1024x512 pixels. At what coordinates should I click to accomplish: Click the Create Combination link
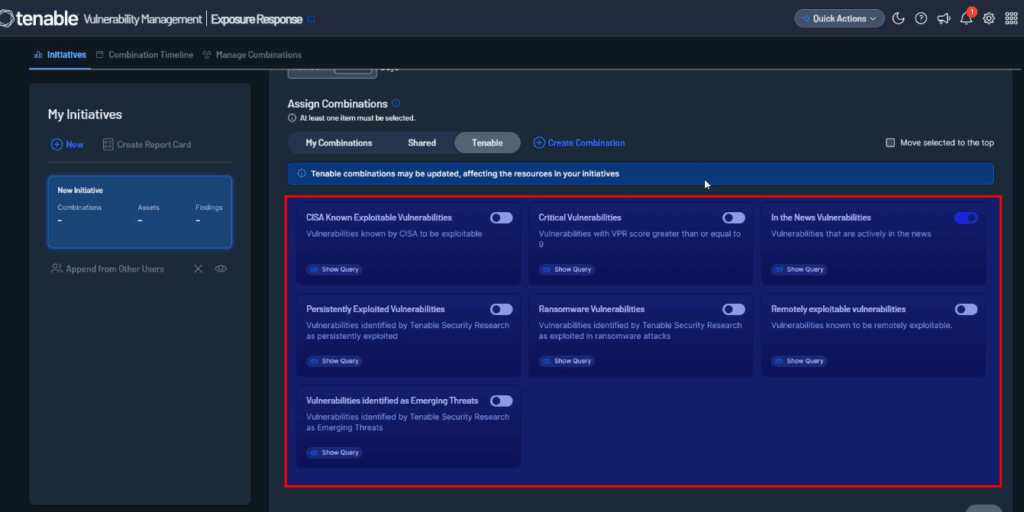click(x=579, y=143)
